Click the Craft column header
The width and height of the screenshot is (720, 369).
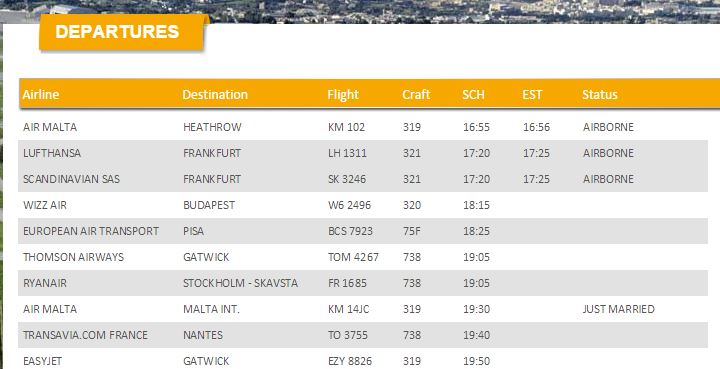pos(416,95)
